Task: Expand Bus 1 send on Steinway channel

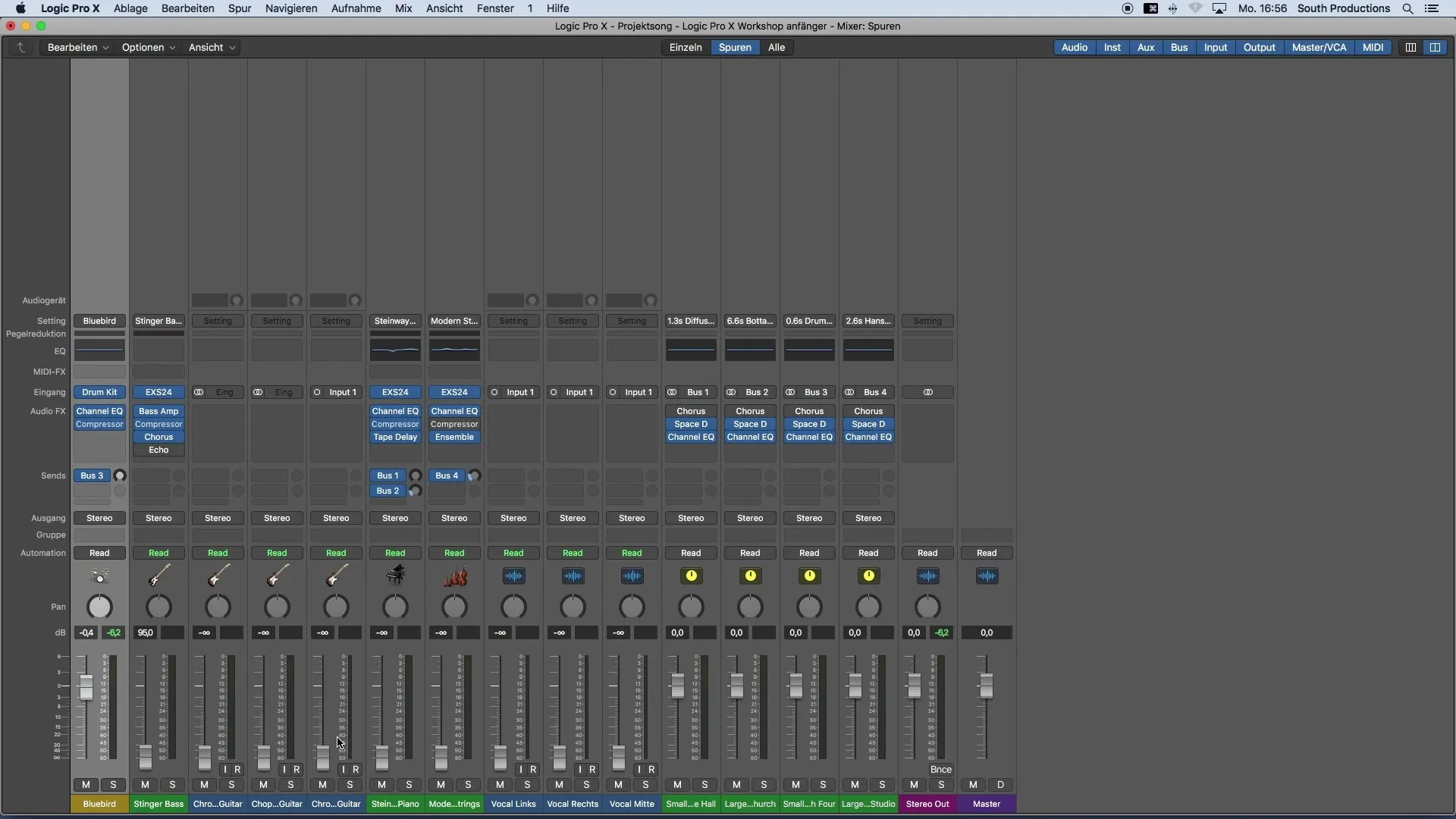Action: point(388,475)
